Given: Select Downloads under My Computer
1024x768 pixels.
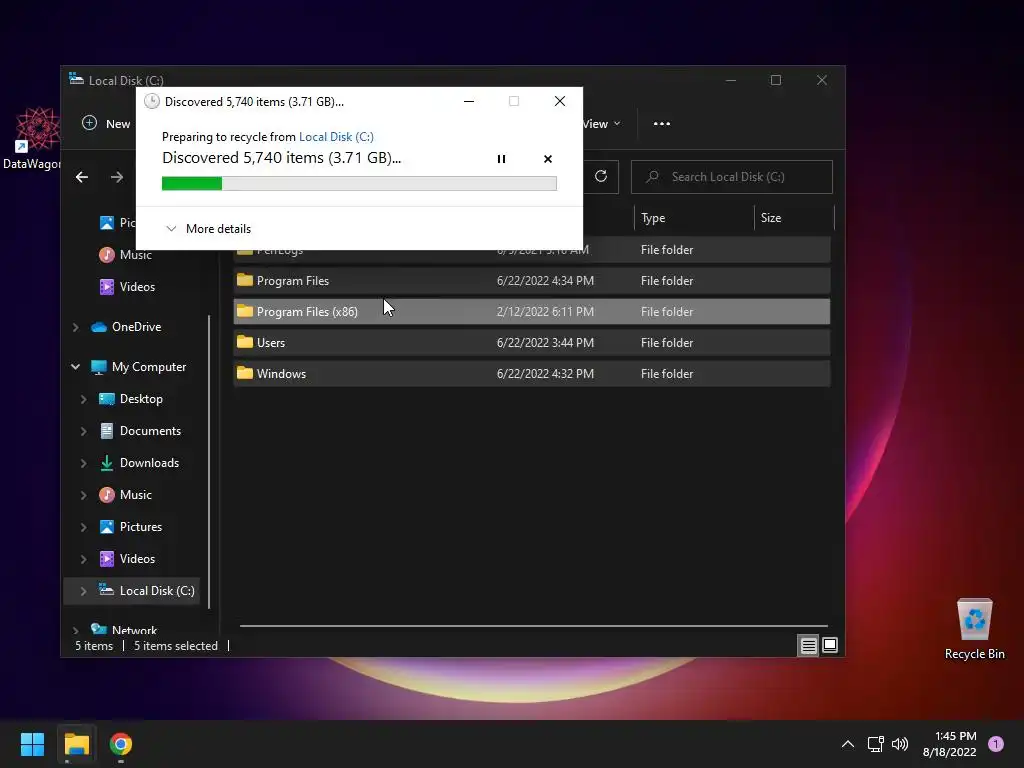Looking at the screenshot, I should pos(138,463).
